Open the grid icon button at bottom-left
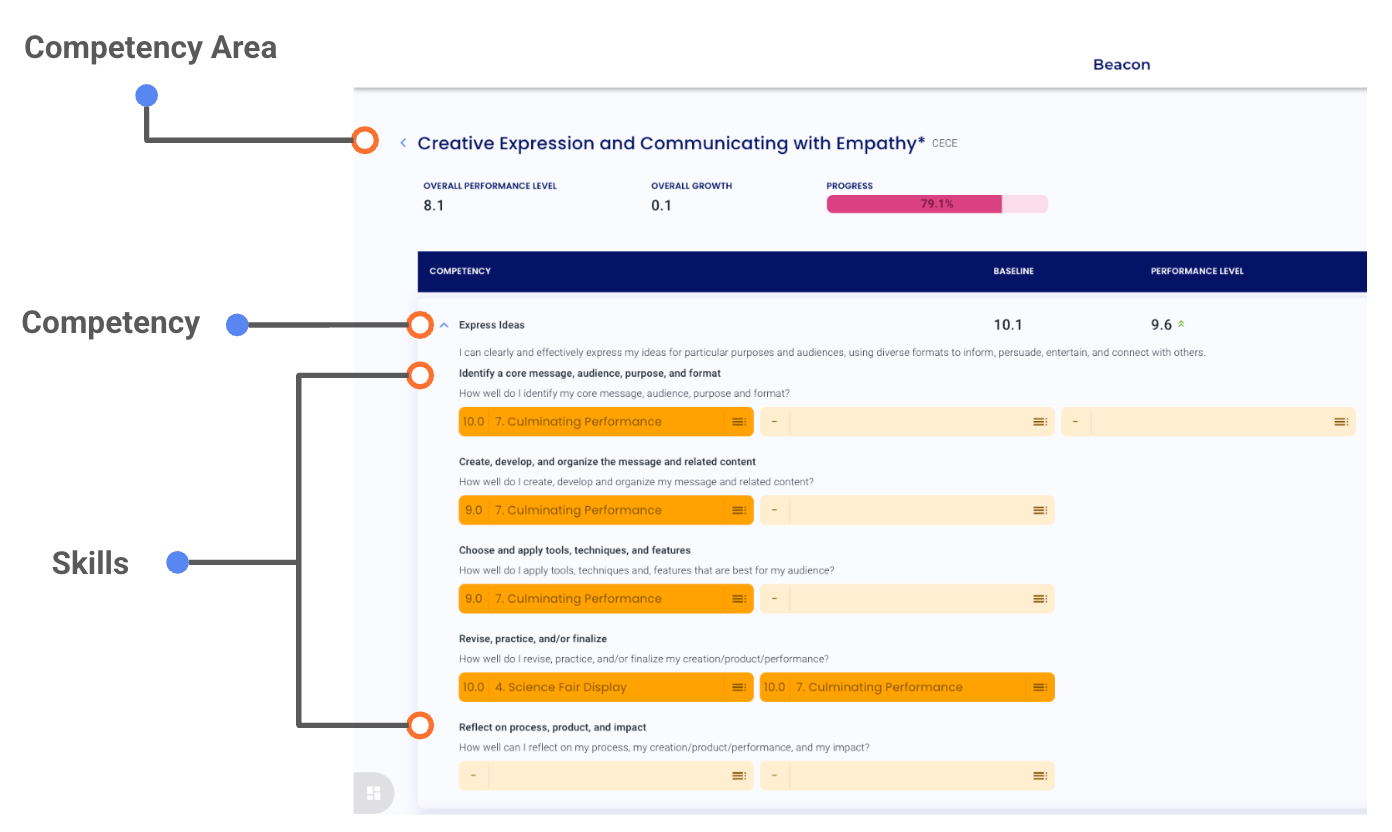The height and width of the screenshot is (832, 1392). point(374,793)
